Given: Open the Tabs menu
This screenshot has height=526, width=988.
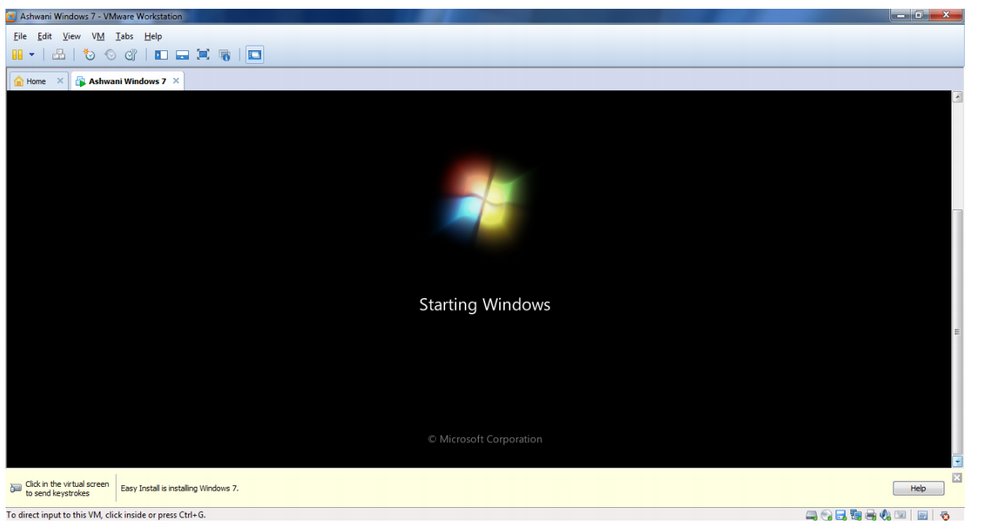Looking at the screenshot, I should point(124,36).
